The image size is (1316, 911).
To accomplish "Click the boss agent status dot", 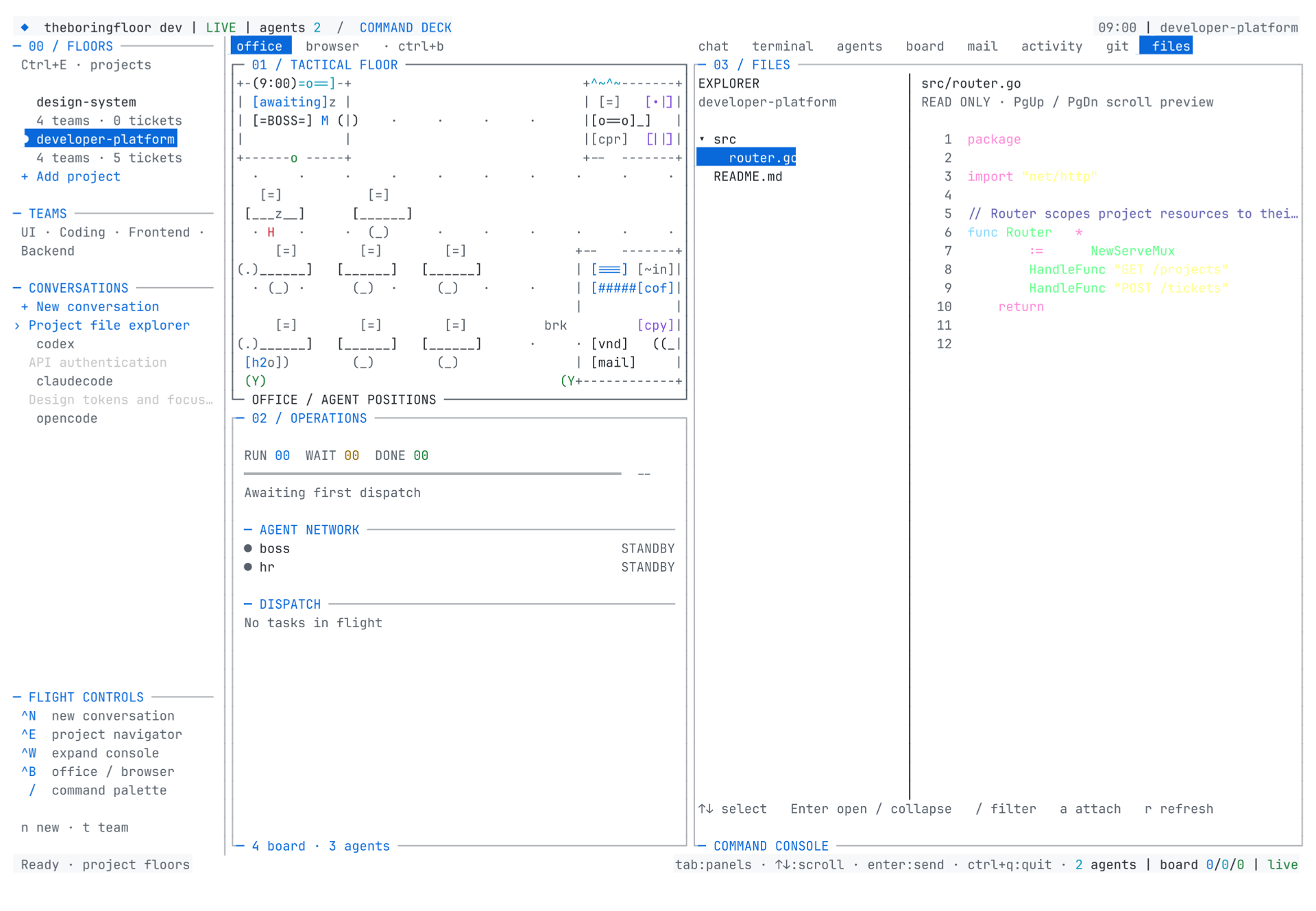I will point(248,548).
